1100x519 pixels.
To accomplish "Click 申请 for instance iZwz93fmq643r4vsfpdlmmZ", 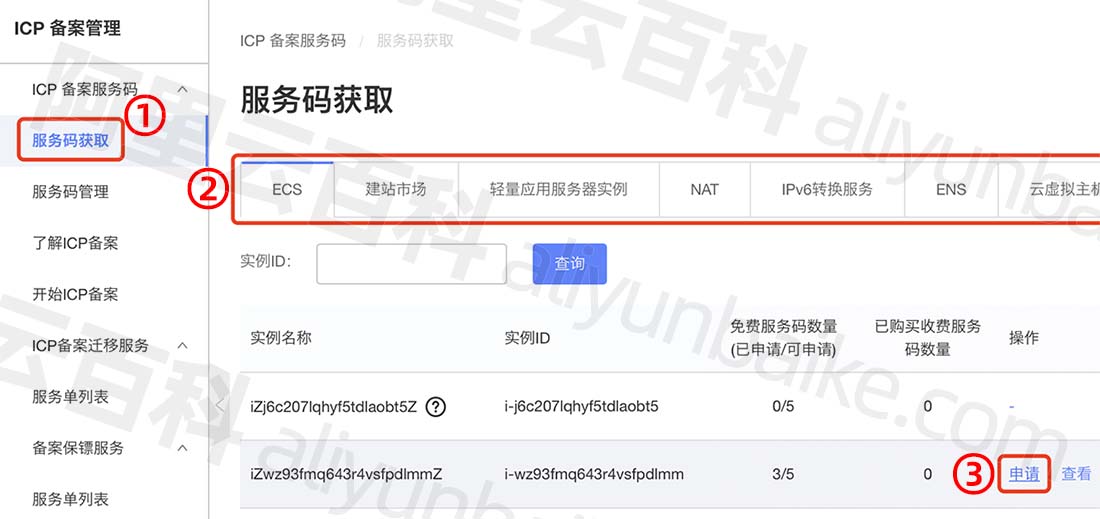I will (1024, 474).
